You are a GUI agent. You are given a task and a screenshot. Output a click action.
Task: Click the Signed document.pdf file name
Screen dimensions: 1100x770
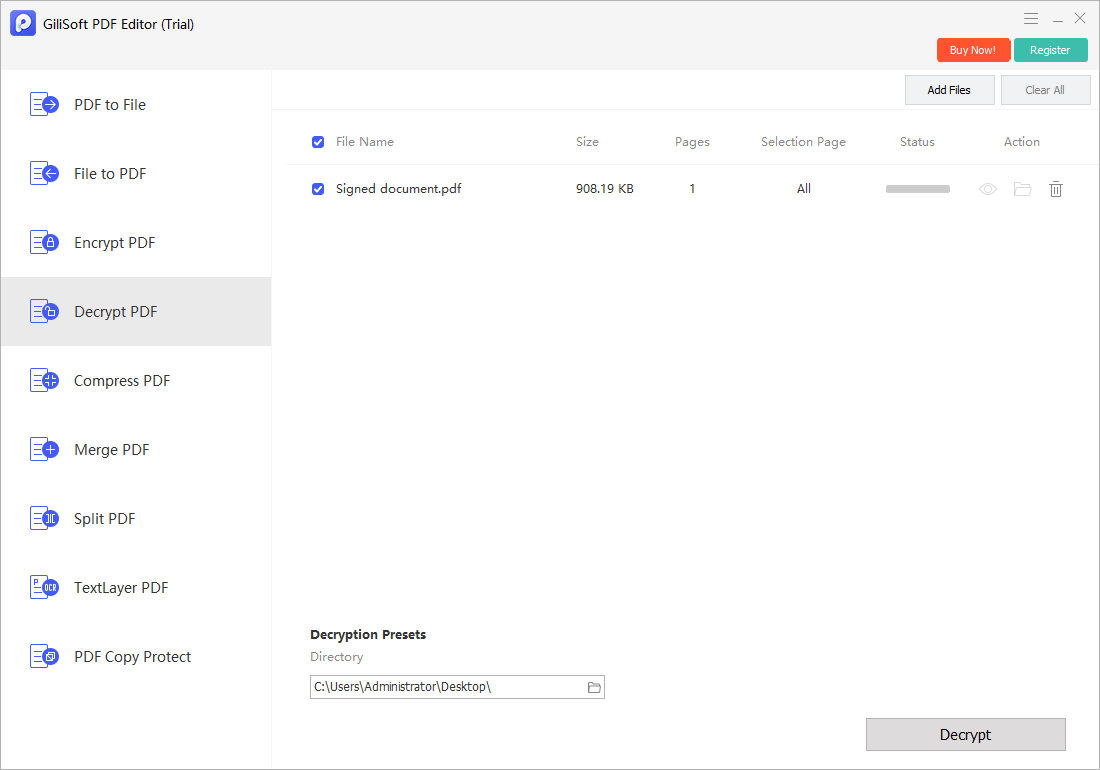398,189
